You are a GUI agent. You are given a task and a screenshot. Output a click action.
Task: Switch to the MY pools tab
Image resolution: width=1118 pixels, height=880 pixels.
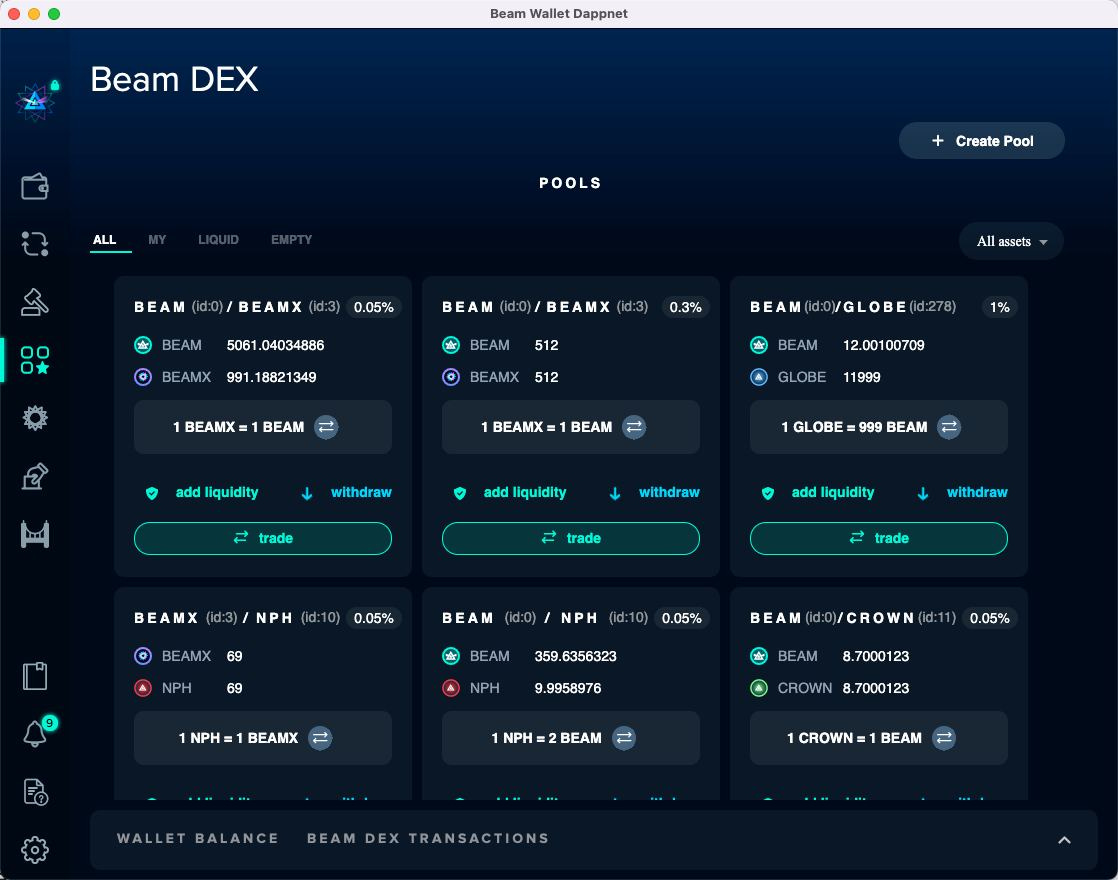pos(157,240)
